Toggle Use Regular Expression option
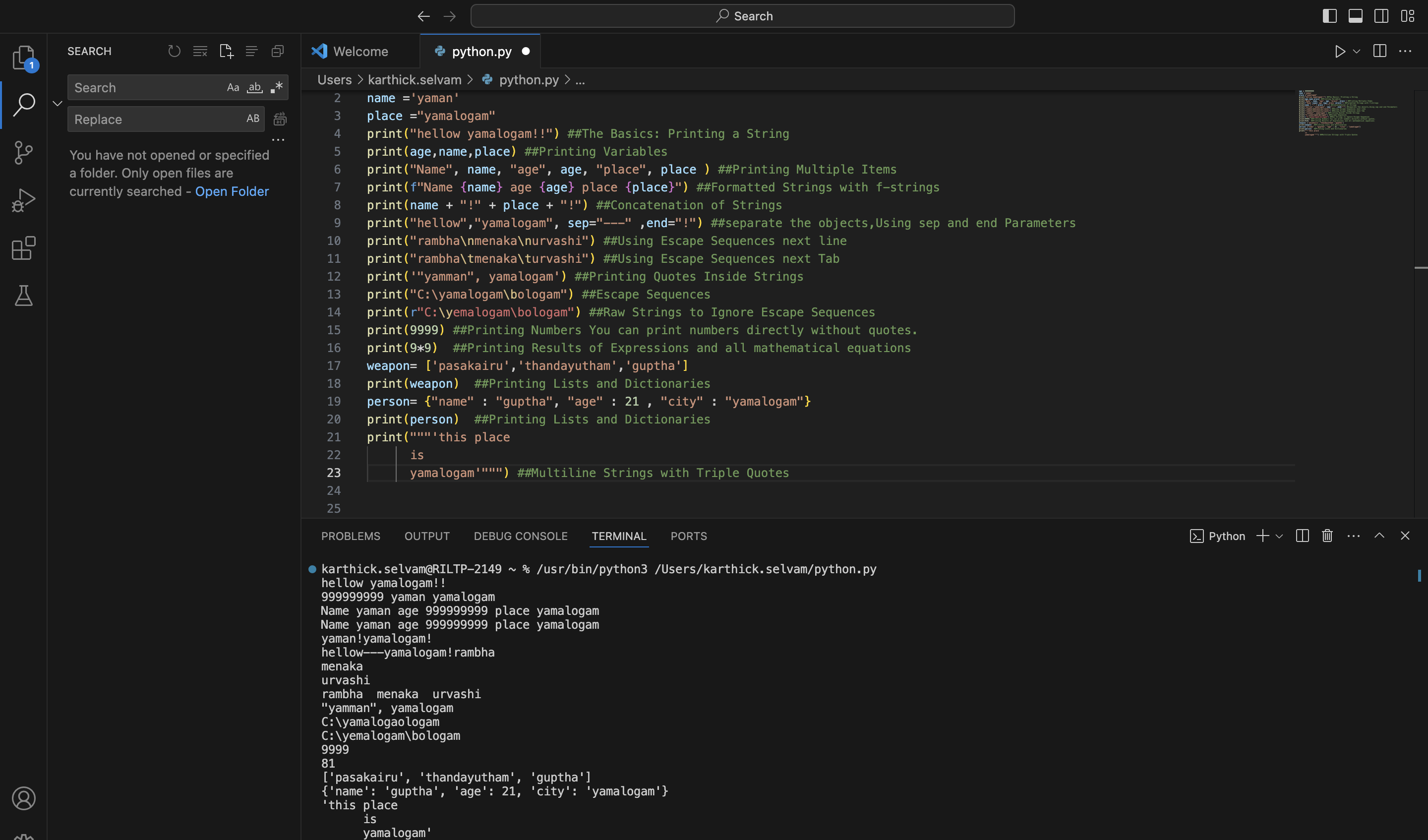Viewport: 1428px width, 840px height. pyautogui.click(x=277, y=87)
